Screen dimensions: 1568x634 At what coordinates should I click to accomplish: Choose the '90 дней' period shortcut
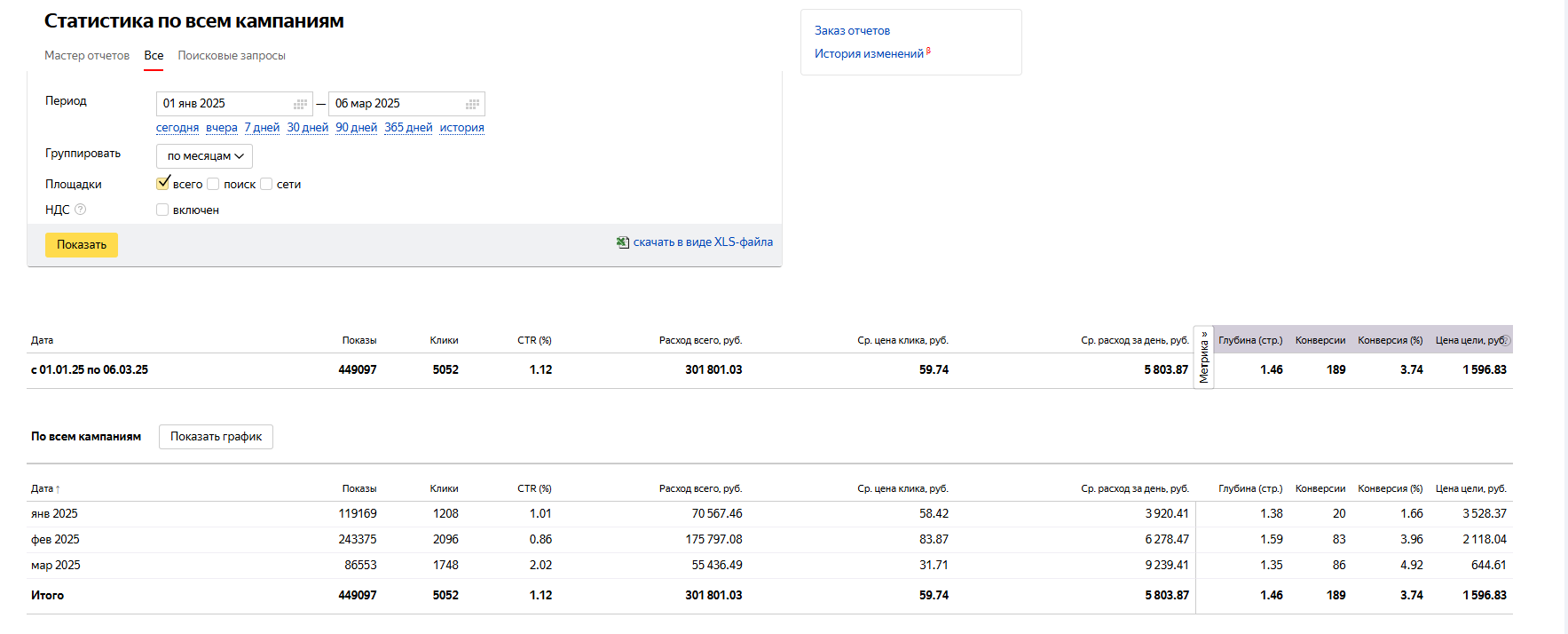click(x=356, y=128)
